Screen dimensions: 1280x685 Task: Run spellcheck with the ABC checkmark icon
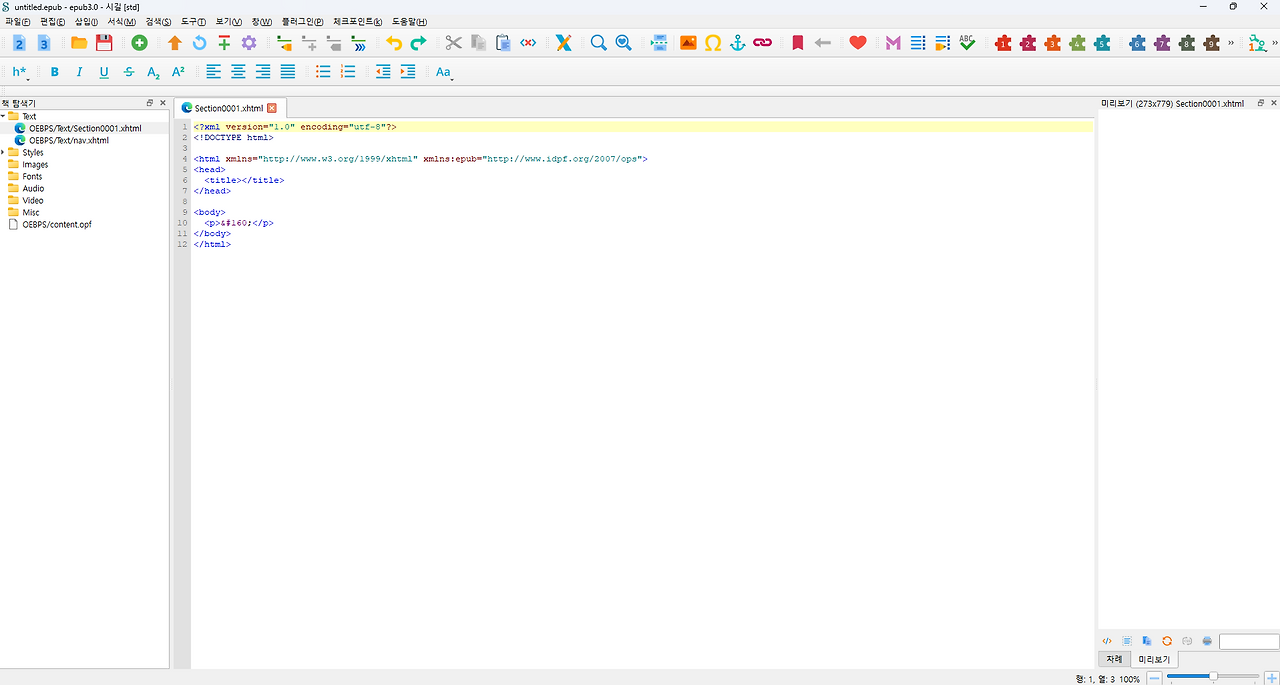pyautogui.click(x=967, y=43)
